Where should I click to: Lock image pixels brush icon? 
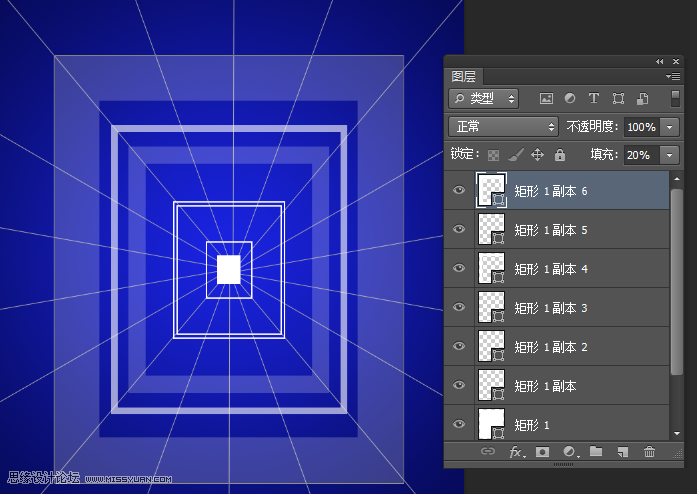pyautogui.click(x=516, y=155)
